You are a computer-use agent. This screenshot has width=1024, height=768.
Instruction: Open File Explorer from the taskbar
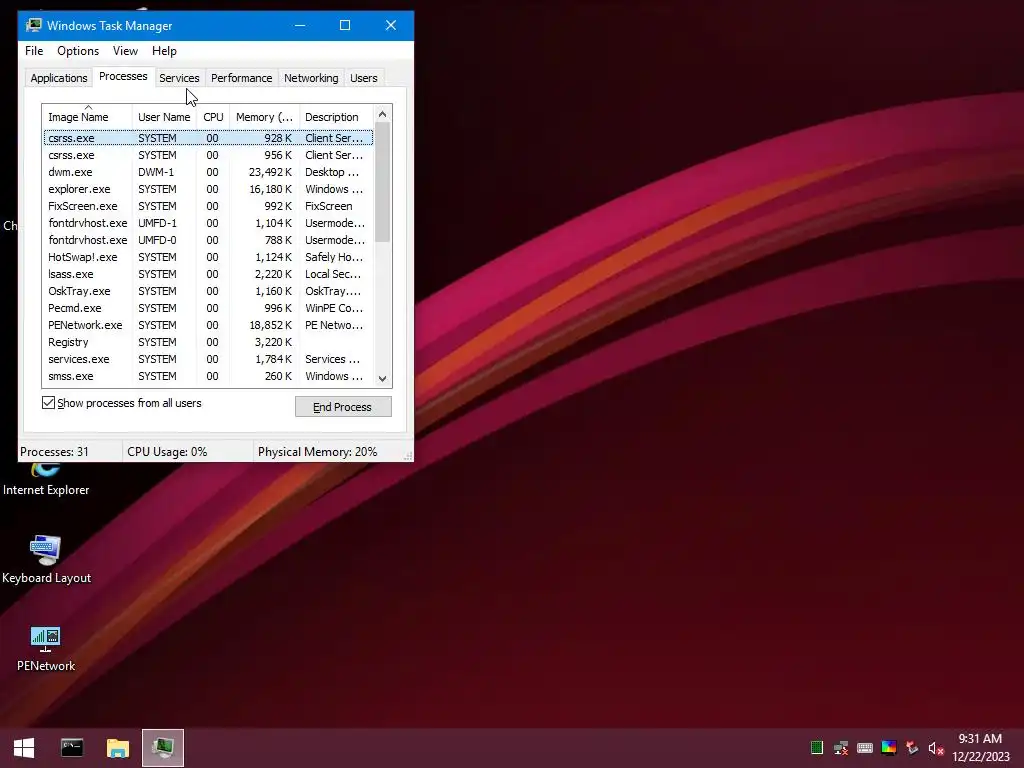(118, 748)
